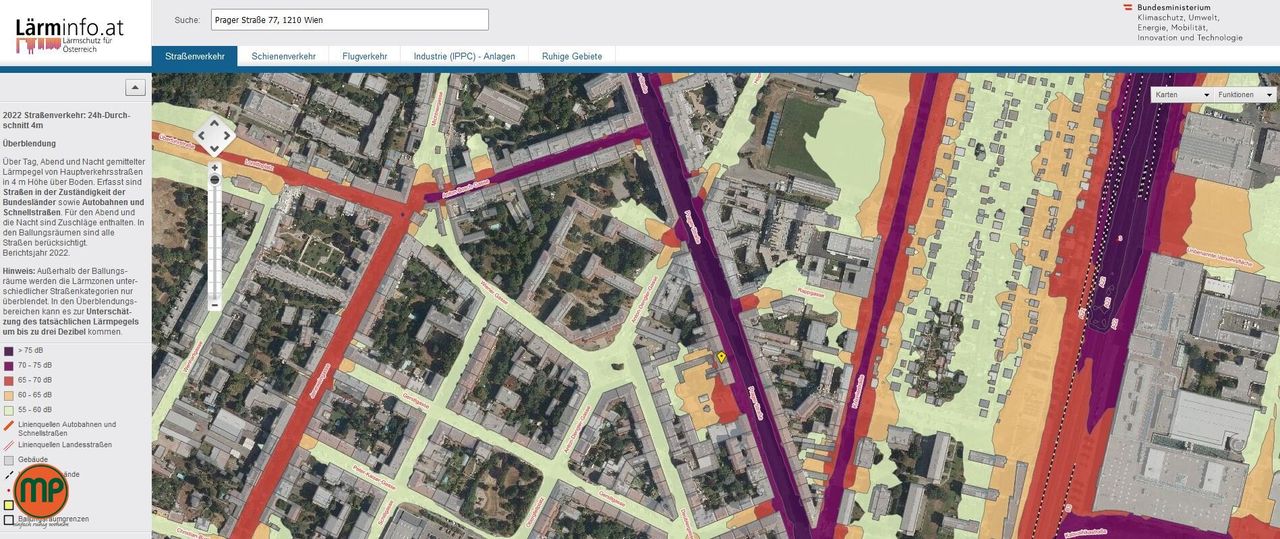
Task: Click the address search field
Action: (x=350, y=20)
